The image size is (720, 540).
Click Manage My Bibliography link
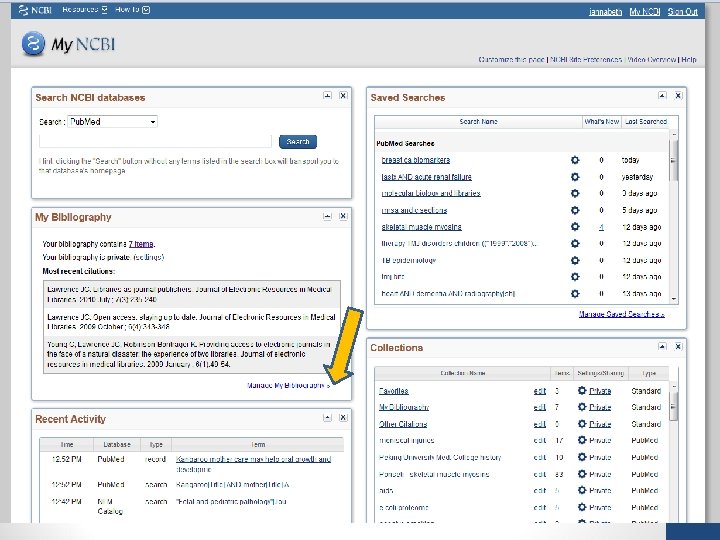[288, 386]
